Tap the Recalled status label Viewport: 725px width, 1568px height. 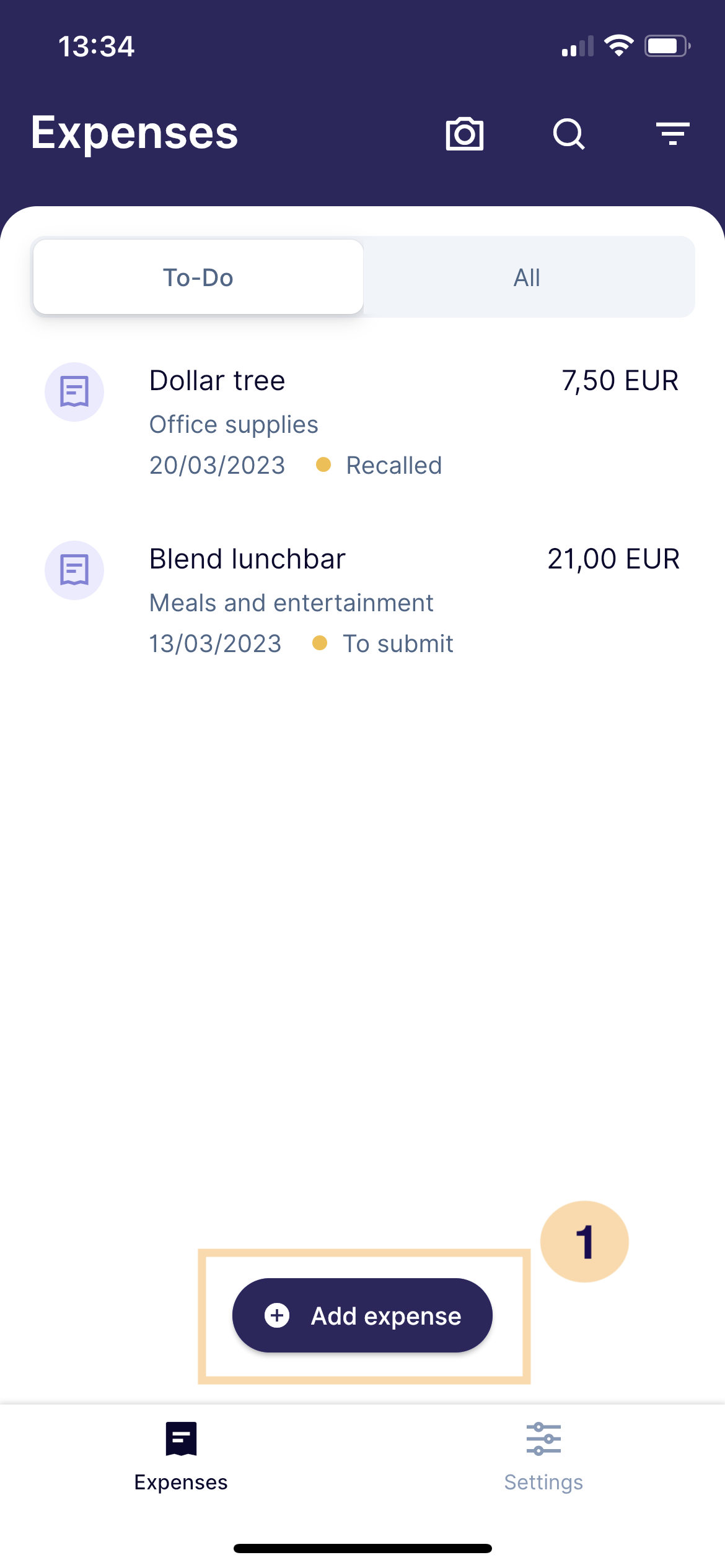[x=394, y=465]
